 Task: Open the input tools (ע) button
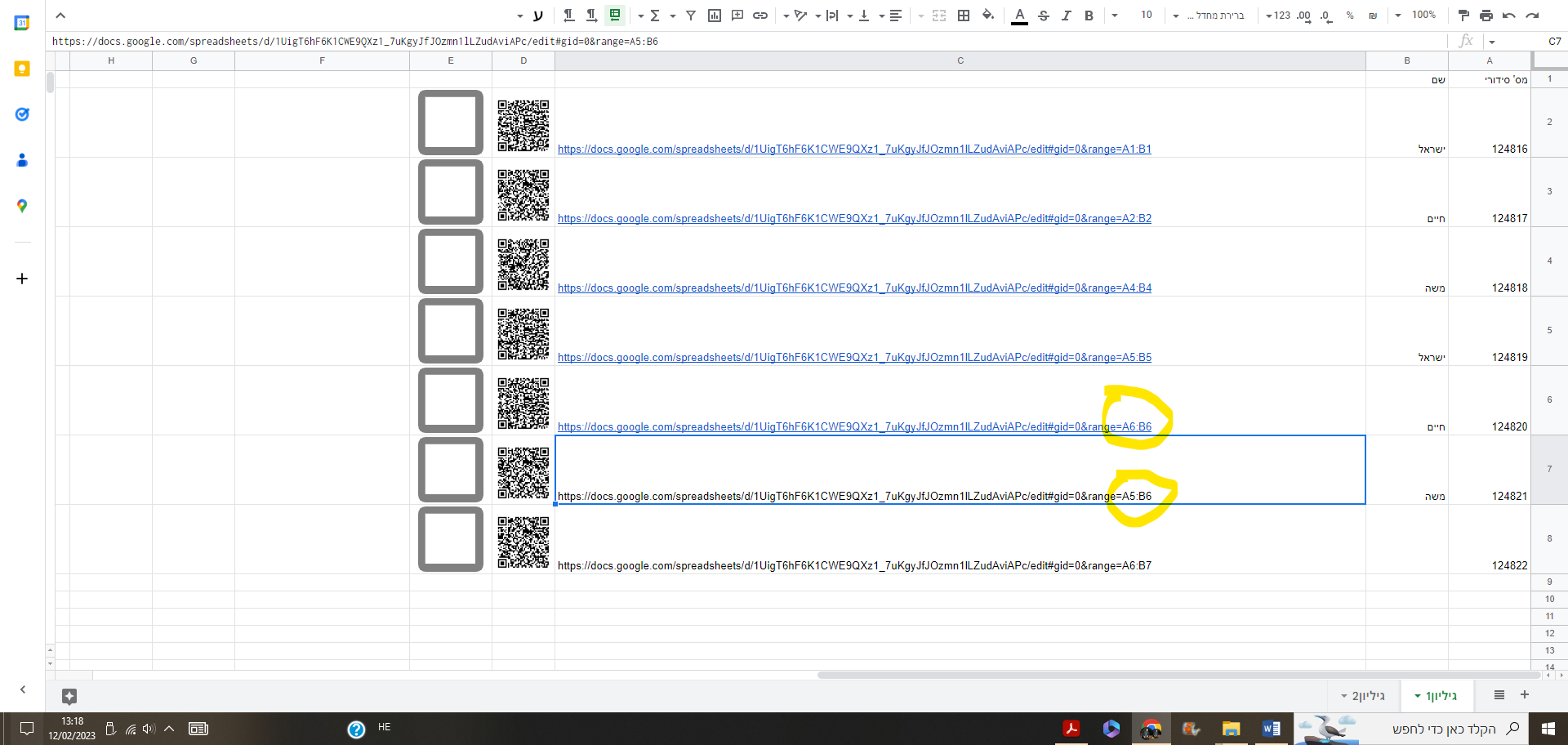(x=538, y=16)
